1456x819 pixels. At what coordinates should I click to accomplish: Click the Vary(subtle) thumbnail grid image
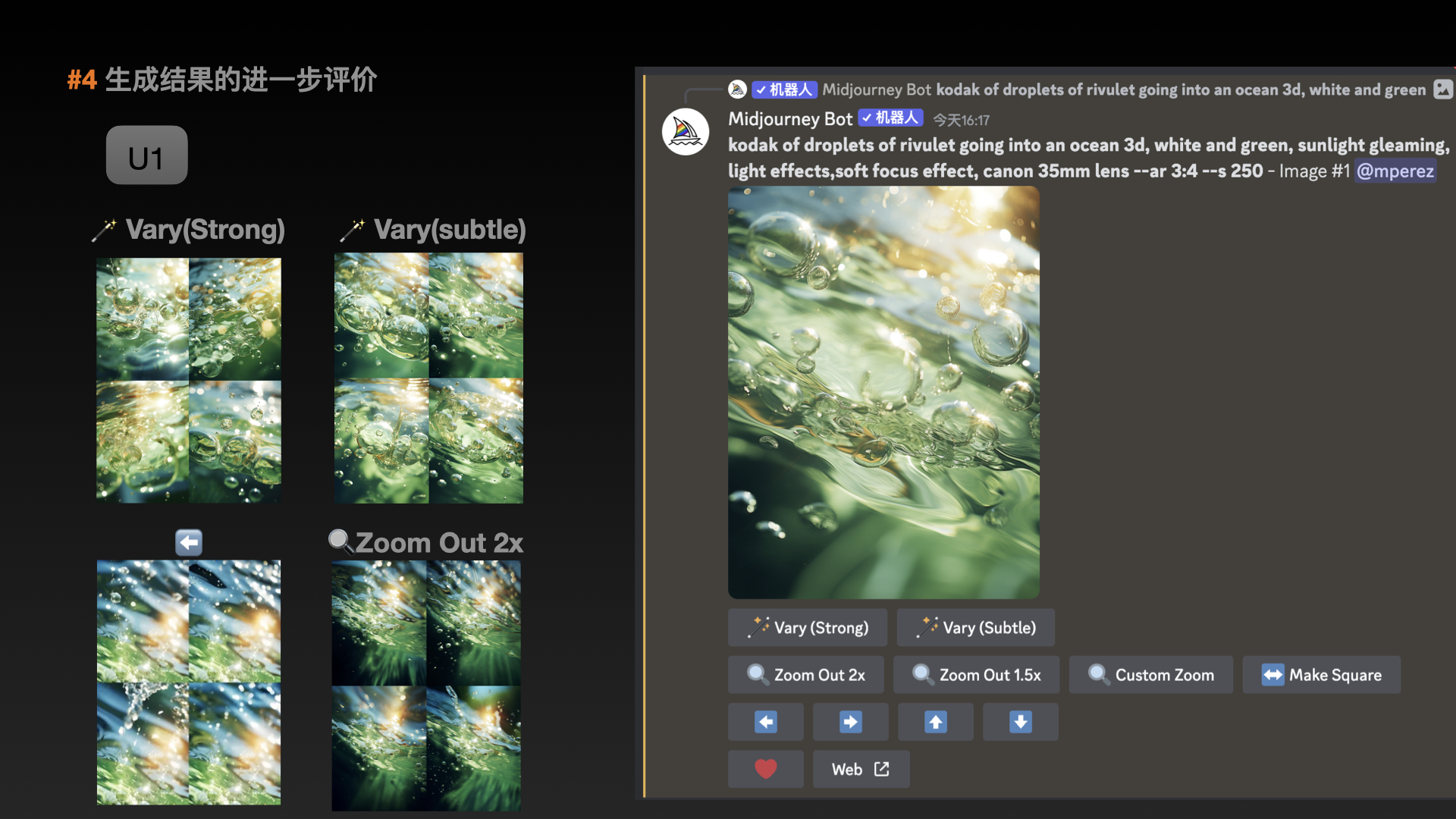click(x=428, y=378)
